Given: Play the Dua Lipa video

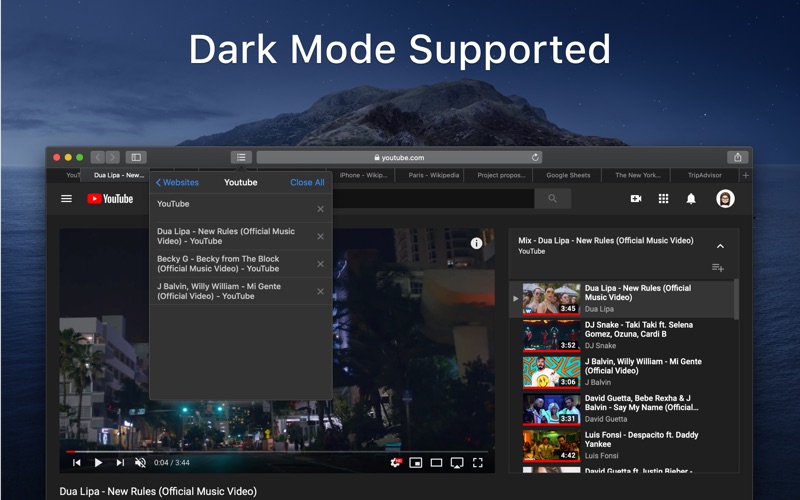Looking at the screenshot, I should (x=98, y=462).
